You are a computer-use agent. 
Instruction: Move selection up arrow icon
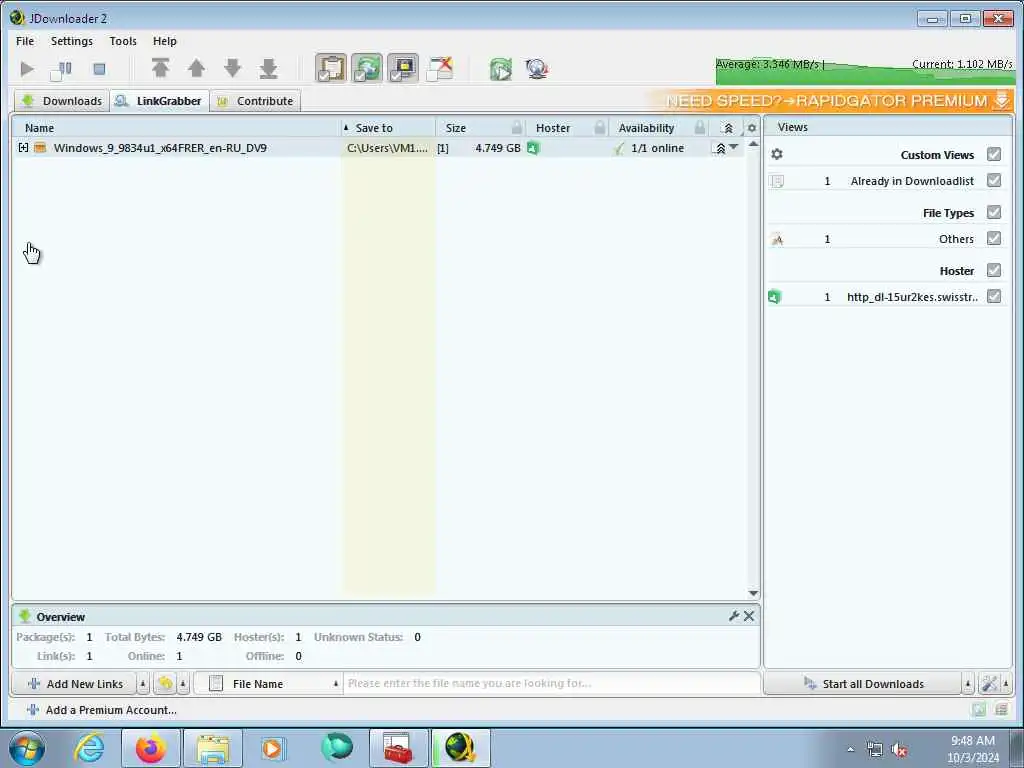(x=197, y=68)
